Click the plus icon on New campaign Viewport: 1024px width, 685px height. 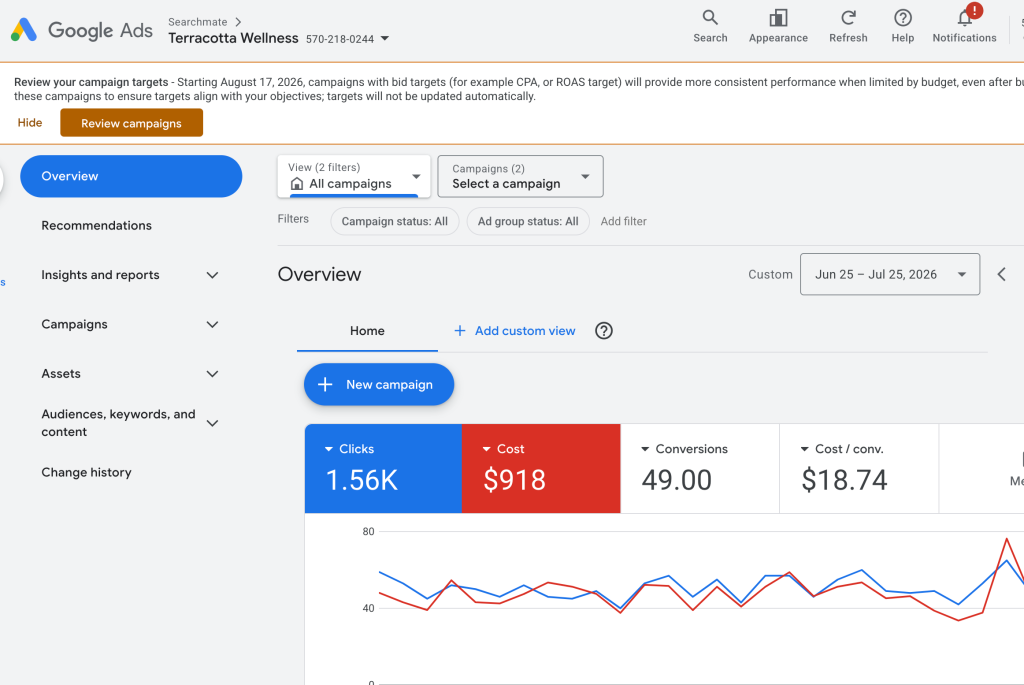click(325, 385)
